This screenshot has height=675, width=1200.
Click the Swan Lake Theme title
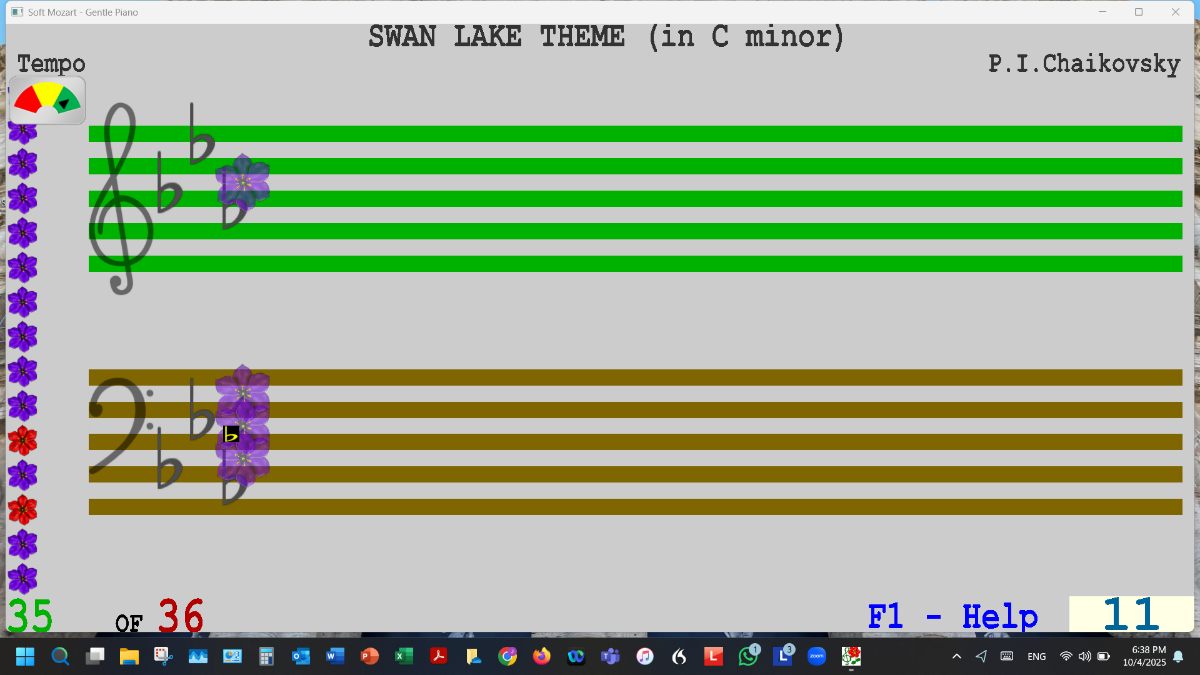tap(606, 37)
